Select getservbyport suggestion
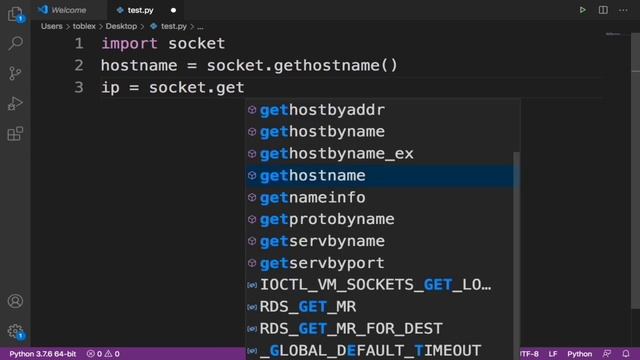The image size is (640, 360). coord(380,263)
